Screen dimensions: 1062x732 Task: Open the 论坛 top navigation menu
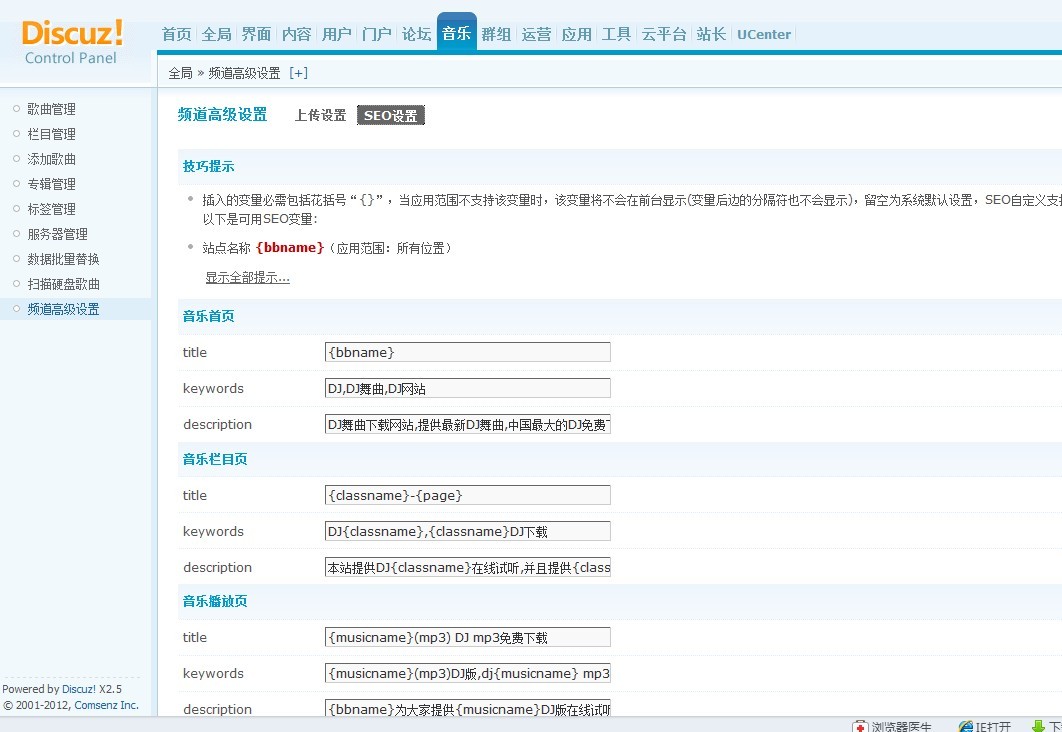pos(416,34)
